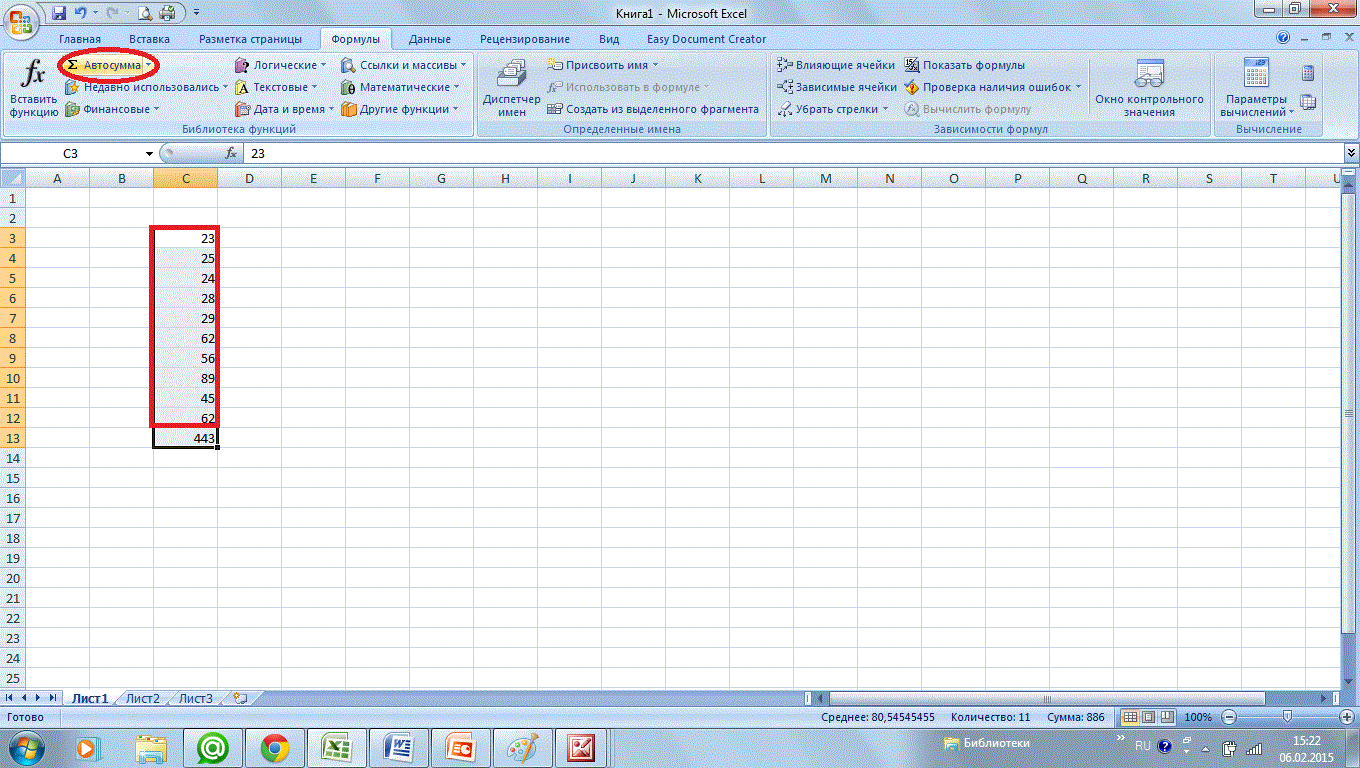Viewport: 1360px width, 768px height.
Task: Open the Mail.Ru Agent taskbar icon
Action: 213,746
